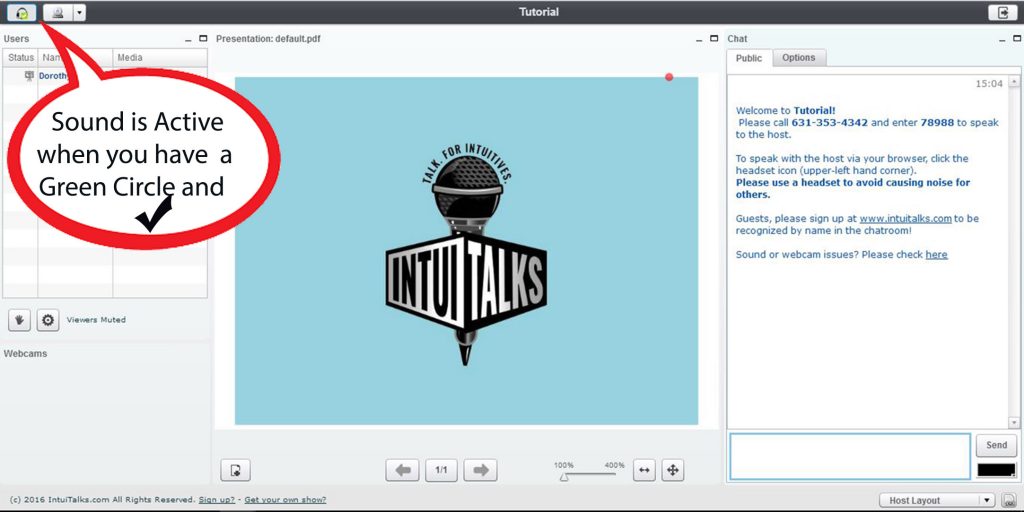Image resolution: width=1024 pixels, height=512 pixels.
Task: Click phone number 631-353-4342 in chat
Action: (829, 122)
